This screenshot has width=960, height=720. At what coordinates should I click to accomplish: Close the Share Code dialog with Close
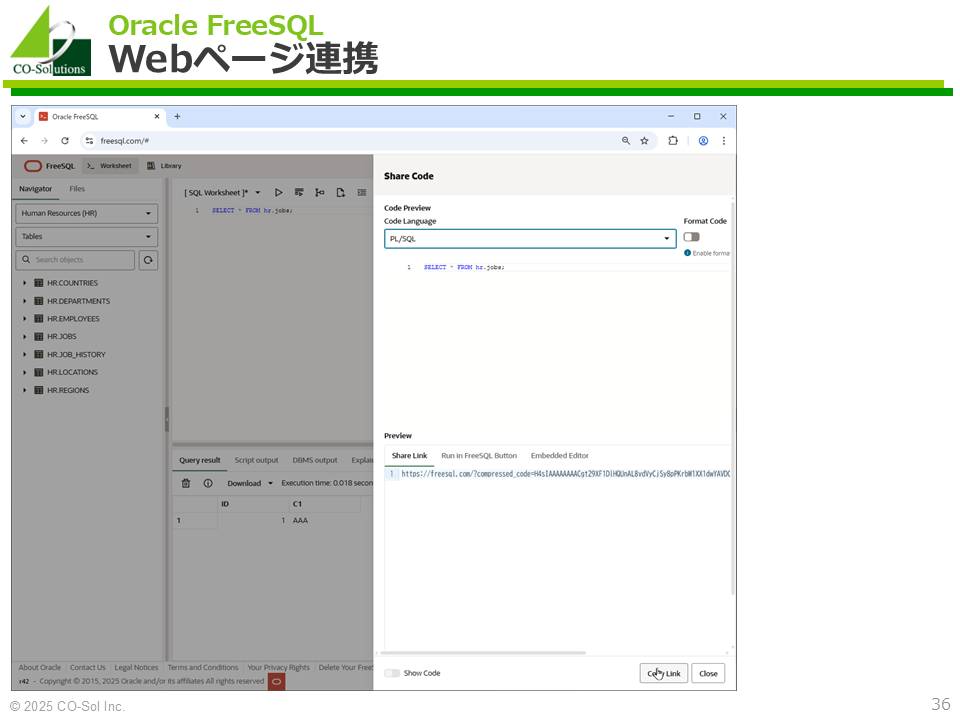coord(708,673)
